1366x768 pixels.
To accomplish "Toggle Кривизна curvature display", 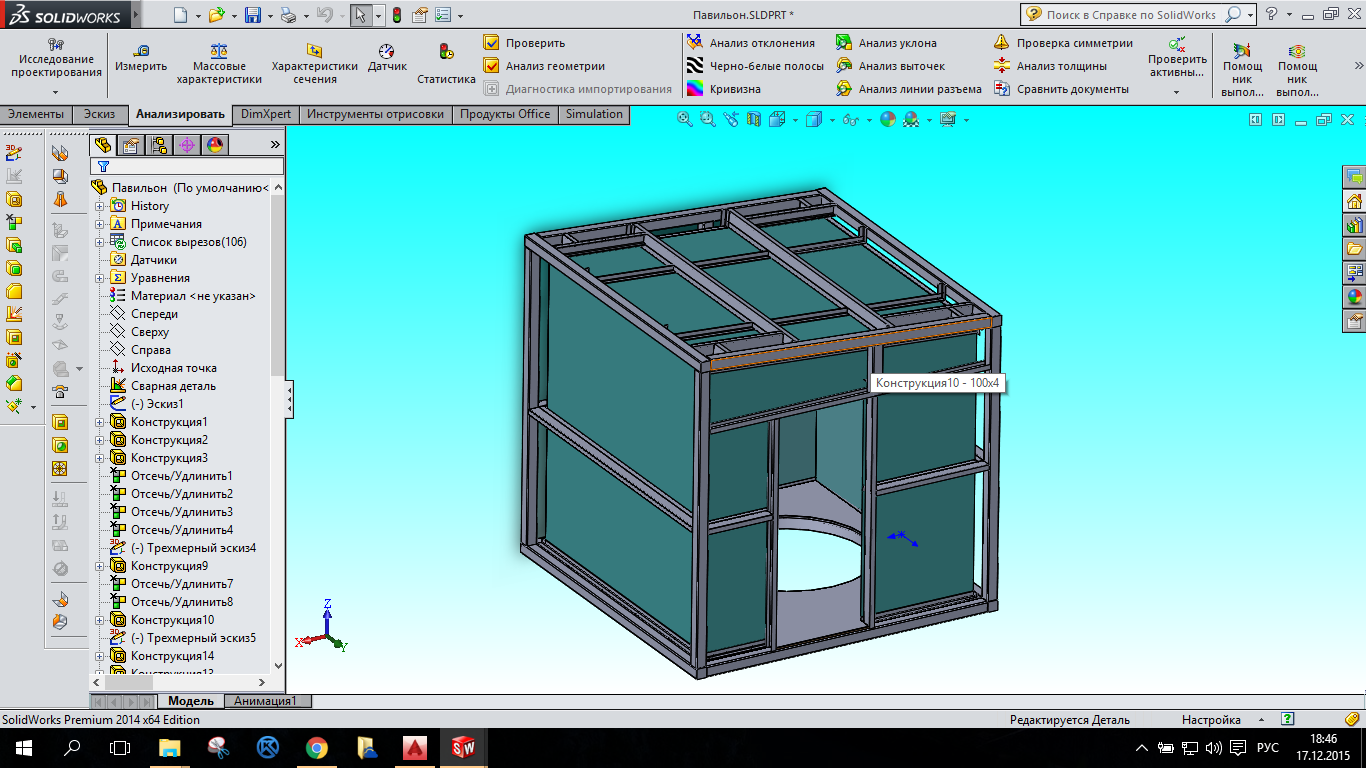I will point(695,89).
